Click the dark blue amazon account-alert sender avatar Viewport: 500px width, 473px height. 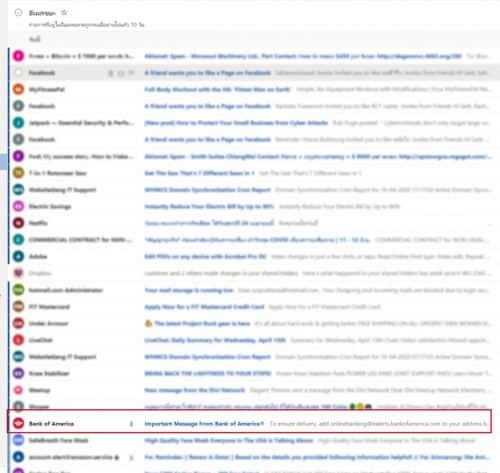(19, 457)
